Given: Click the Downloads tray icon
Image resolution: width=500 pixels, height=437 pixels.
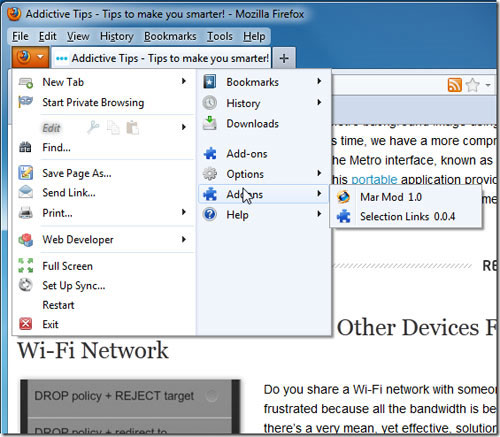Looking at the screenshot, I should click(x=210, y=123).
